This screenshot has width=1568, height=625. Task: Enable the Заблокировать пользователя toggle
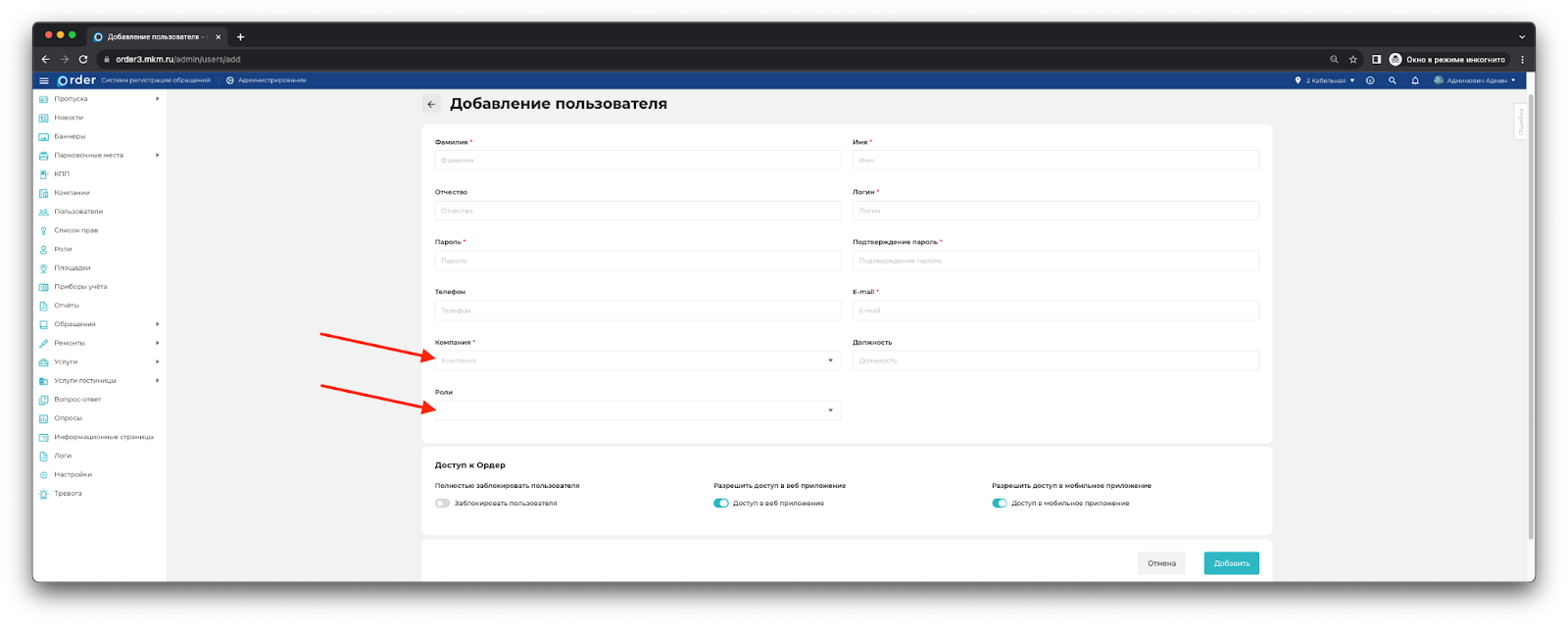click(x=443, y=504)
